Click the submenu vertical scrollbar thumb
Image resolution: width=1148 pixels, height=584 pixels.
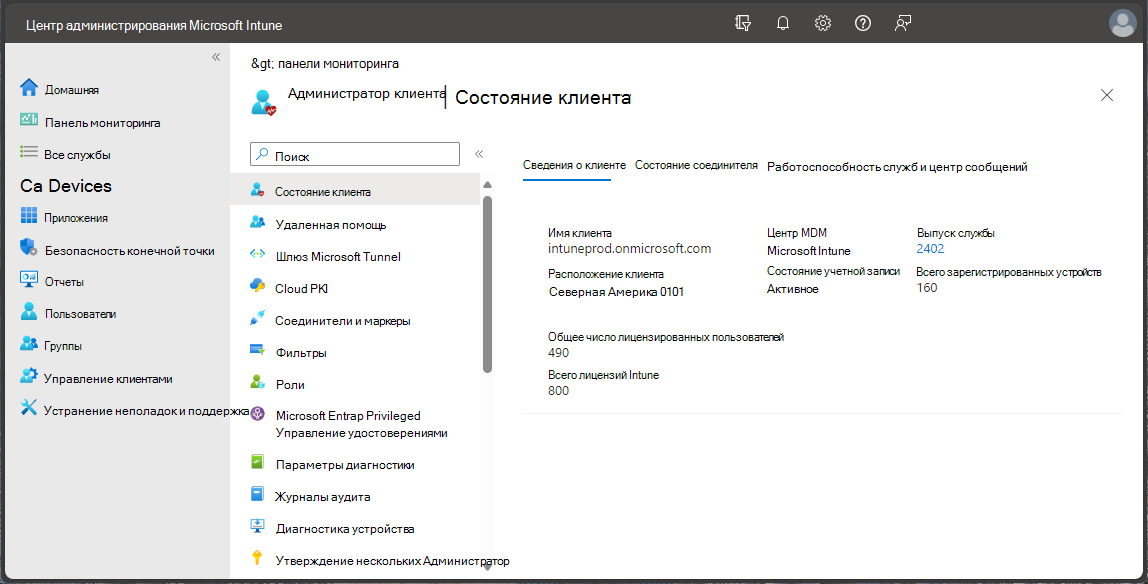tap(488, 284)
